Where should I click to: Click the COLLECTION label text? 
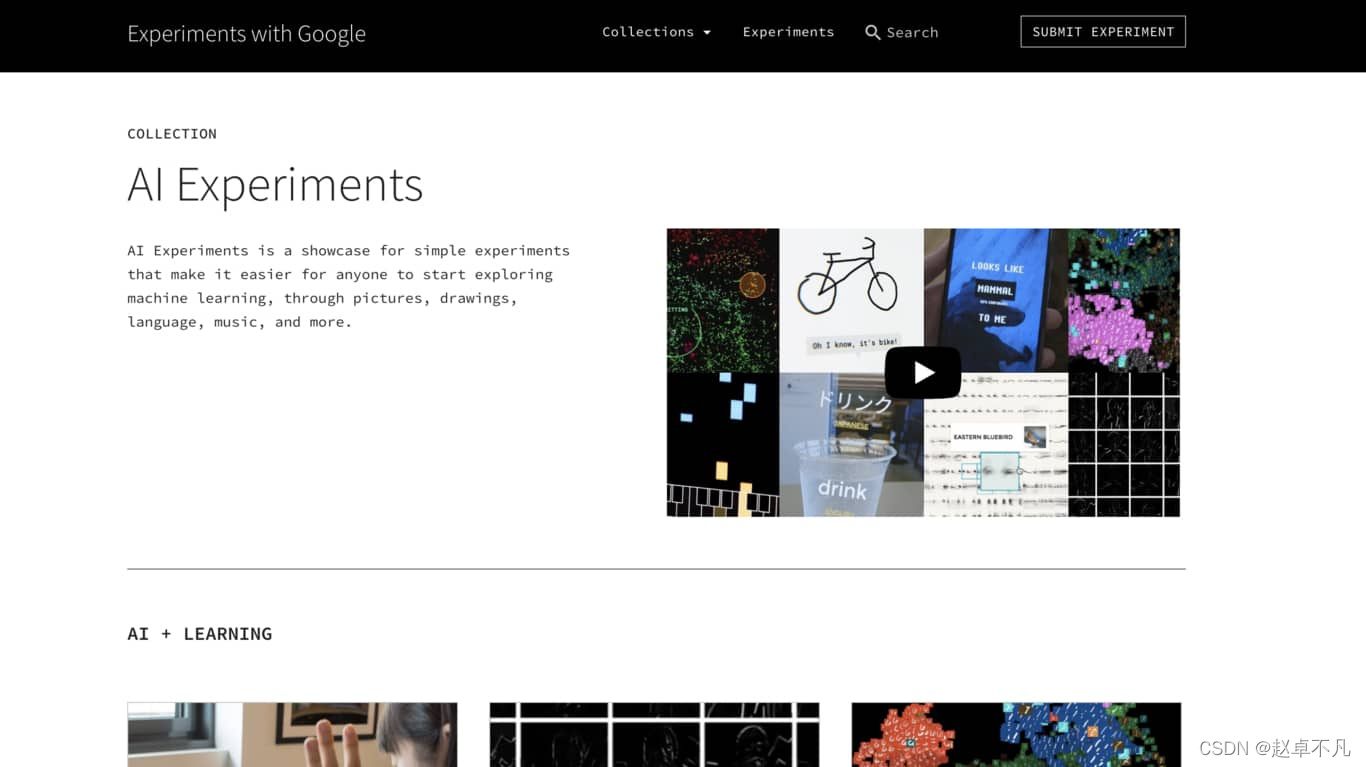click(172, 134)
